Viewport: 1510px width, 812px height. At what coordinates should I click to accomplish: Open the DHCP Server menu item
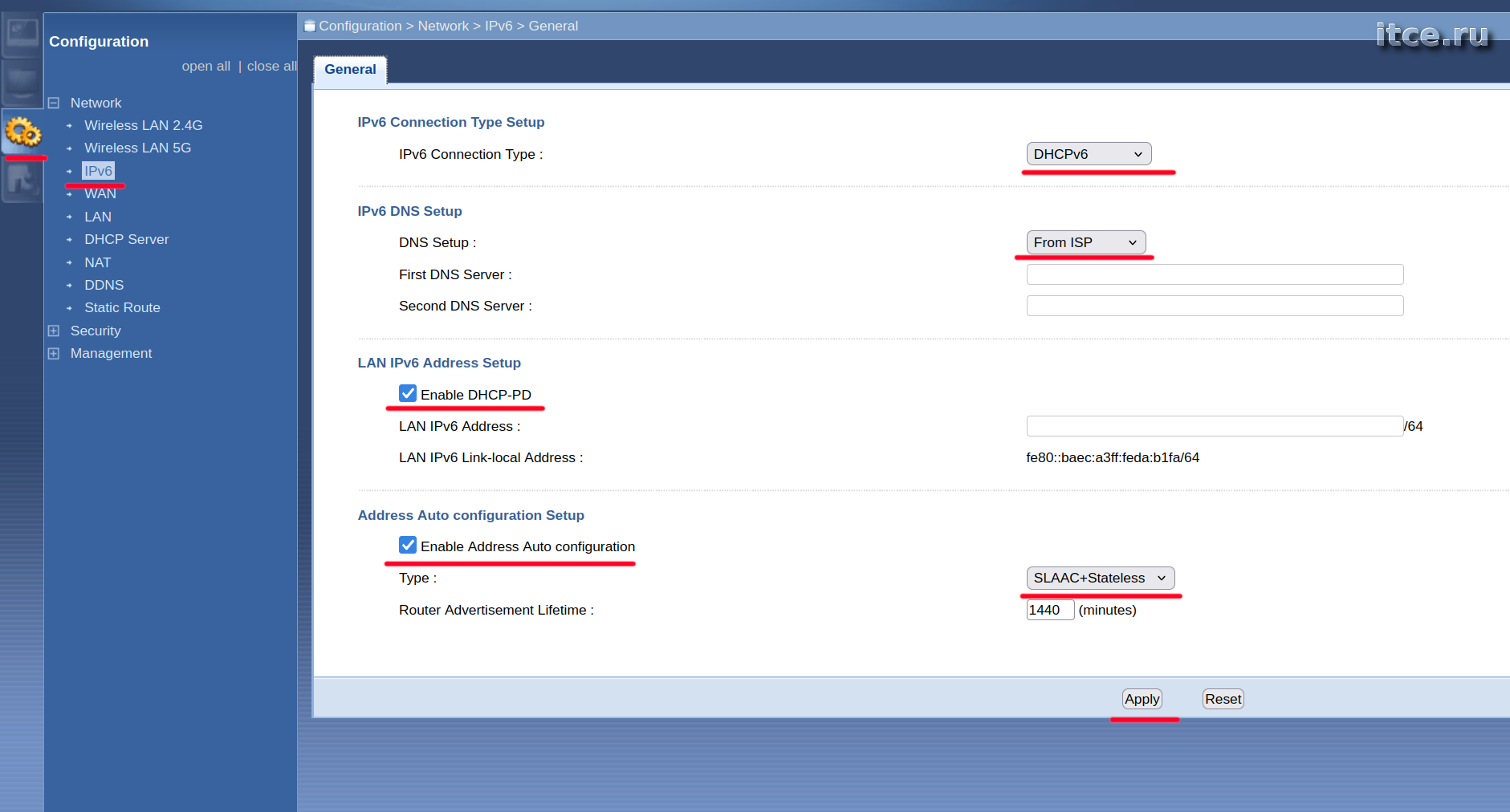(127, 239)
